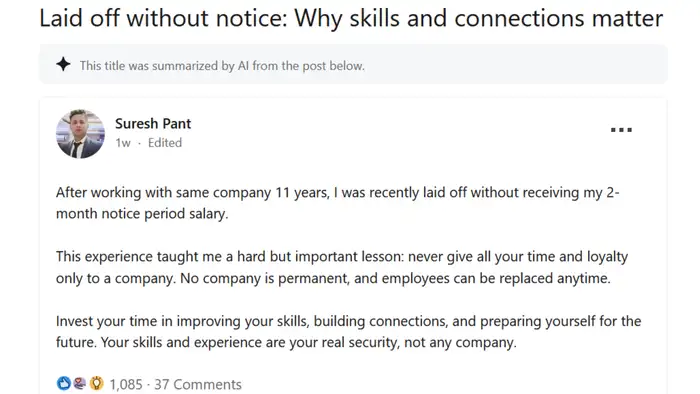Click the line starting "This experience taught me"
Screen dimensions: 700x394
pyautogui.click(x=342, y=257)
